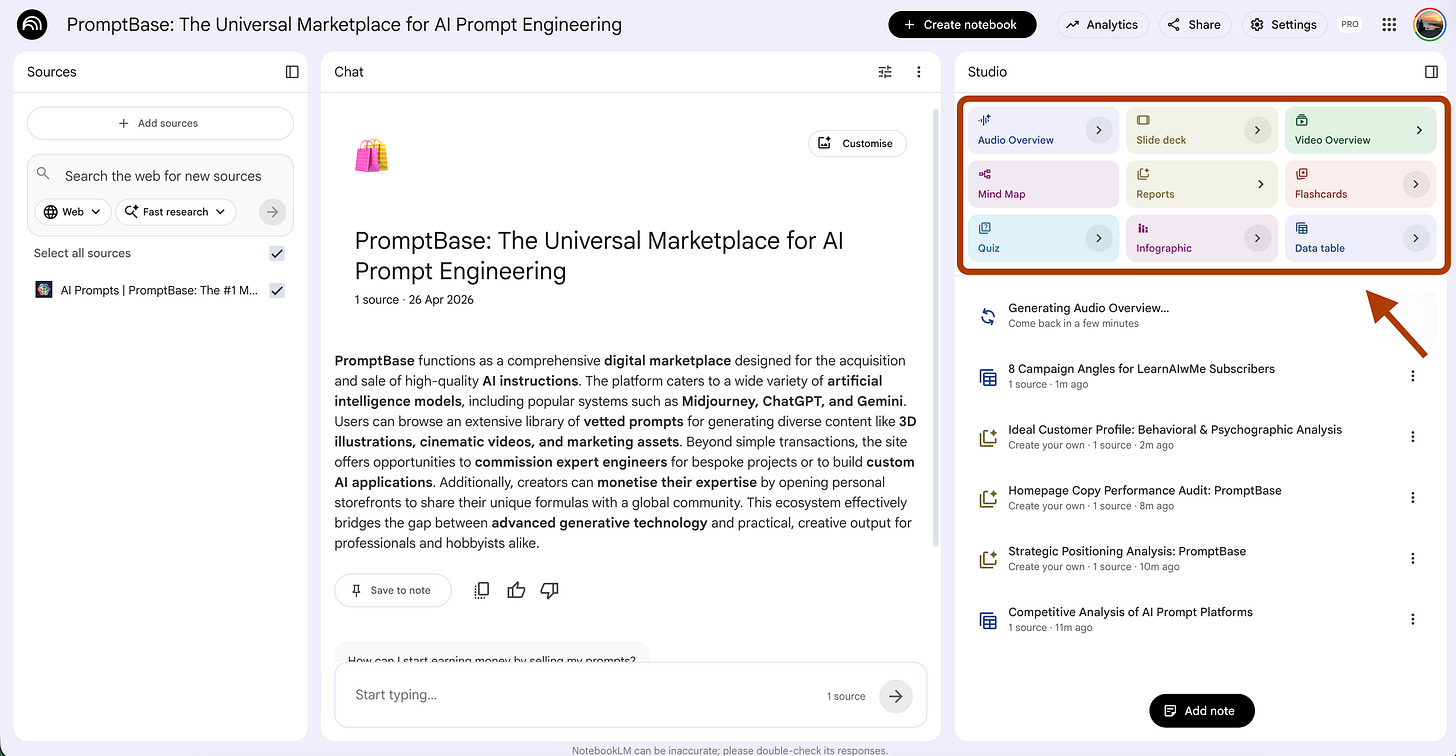The width and height of the screenshot is (1456, 756).
Task: Open options for Competitive Analysis note
Action: [1413, 619]
